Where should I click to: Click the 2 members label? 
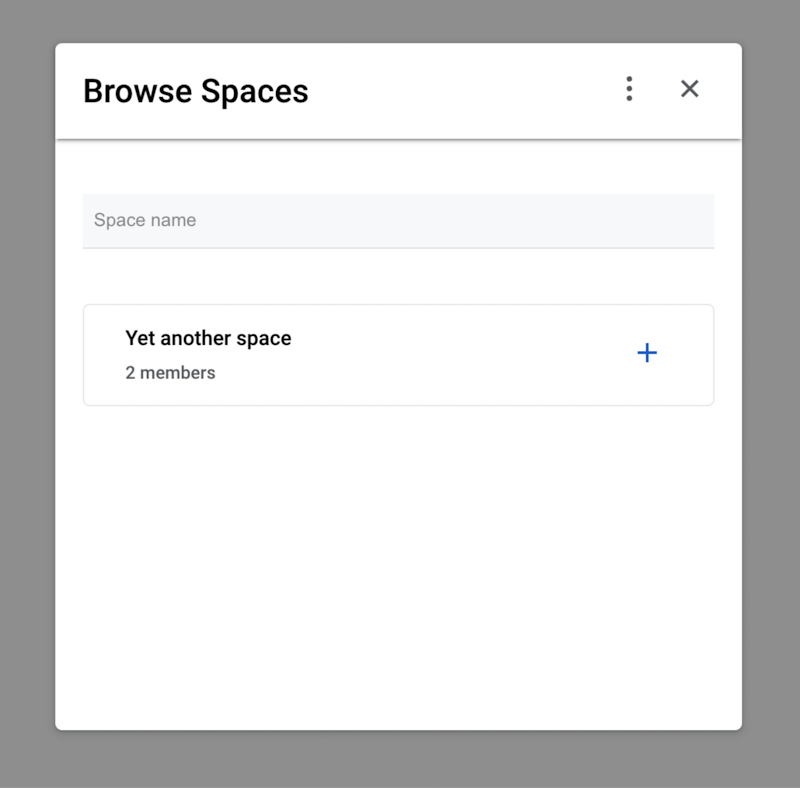click(x=170, y=372)
